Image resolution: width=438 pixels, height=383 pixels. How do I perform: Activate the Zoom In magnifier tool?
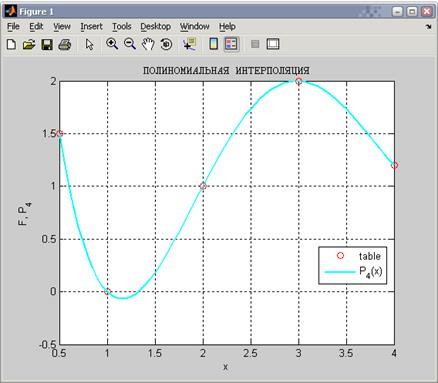point(112,44)
